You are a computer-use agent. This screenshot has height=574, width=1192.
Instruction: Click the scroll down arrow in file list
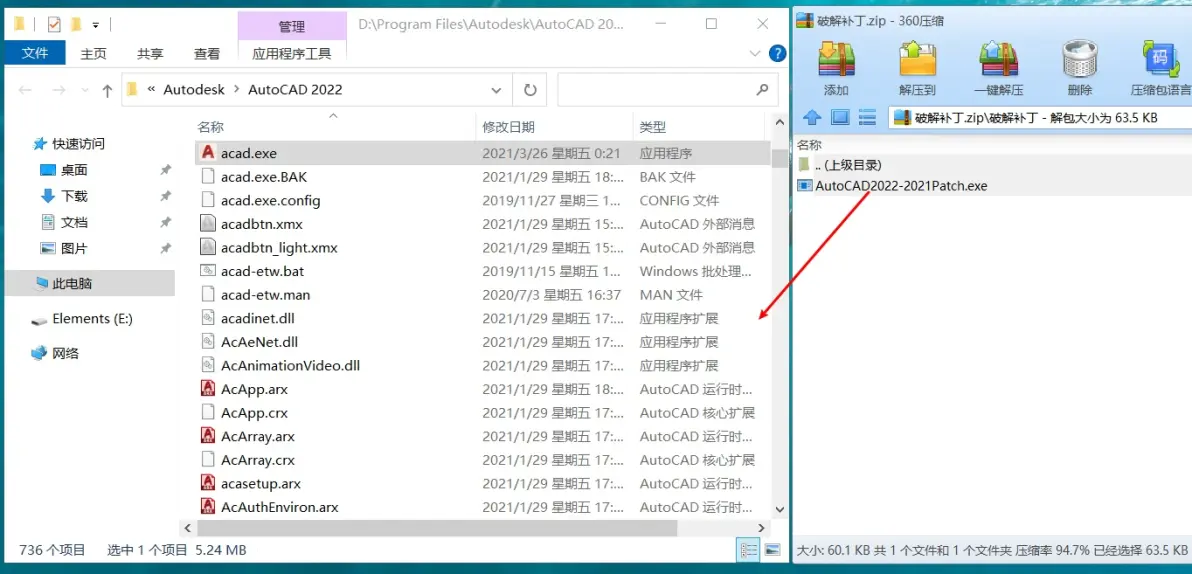click(x=779, y=509)
